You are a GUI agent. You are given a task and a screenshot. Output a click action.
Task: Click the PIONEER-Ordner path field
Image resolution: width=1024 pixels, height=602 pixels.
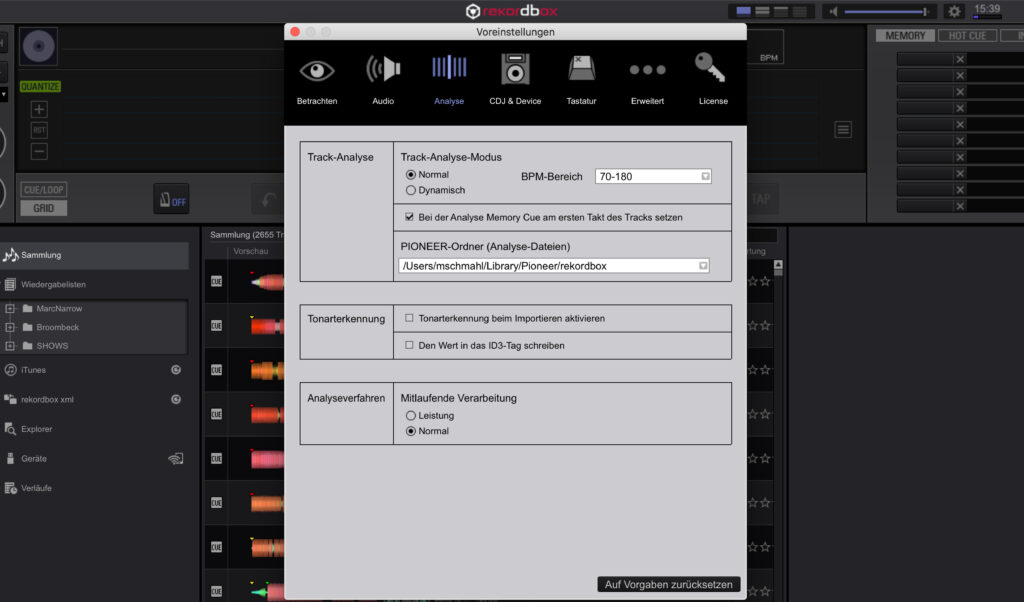pyautogui.click(x=554, y=266)
